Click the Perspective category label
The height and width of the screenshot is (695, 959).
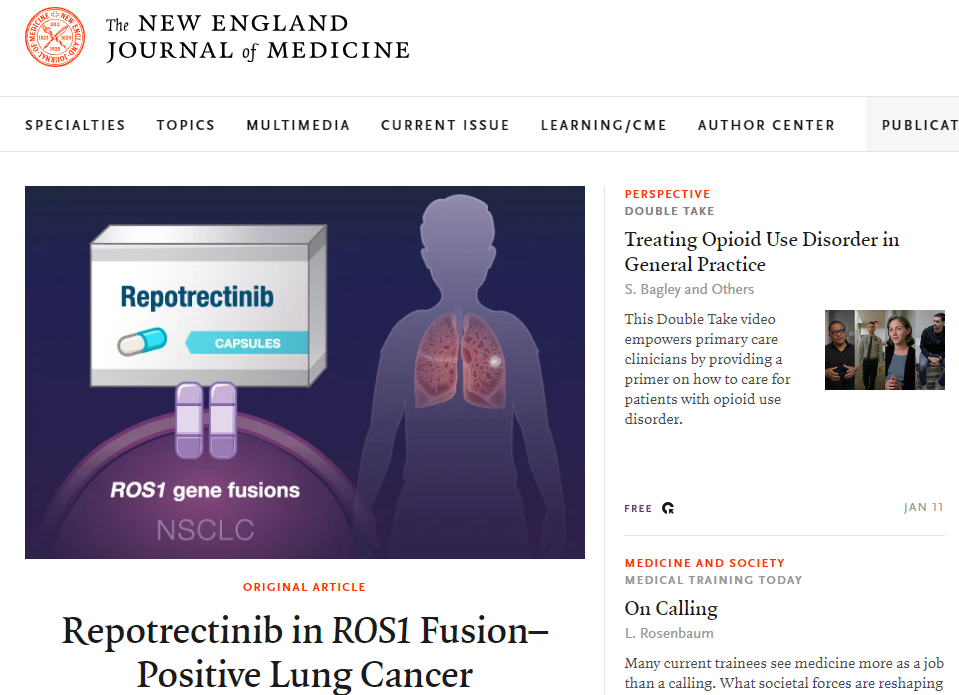point(667,194)
